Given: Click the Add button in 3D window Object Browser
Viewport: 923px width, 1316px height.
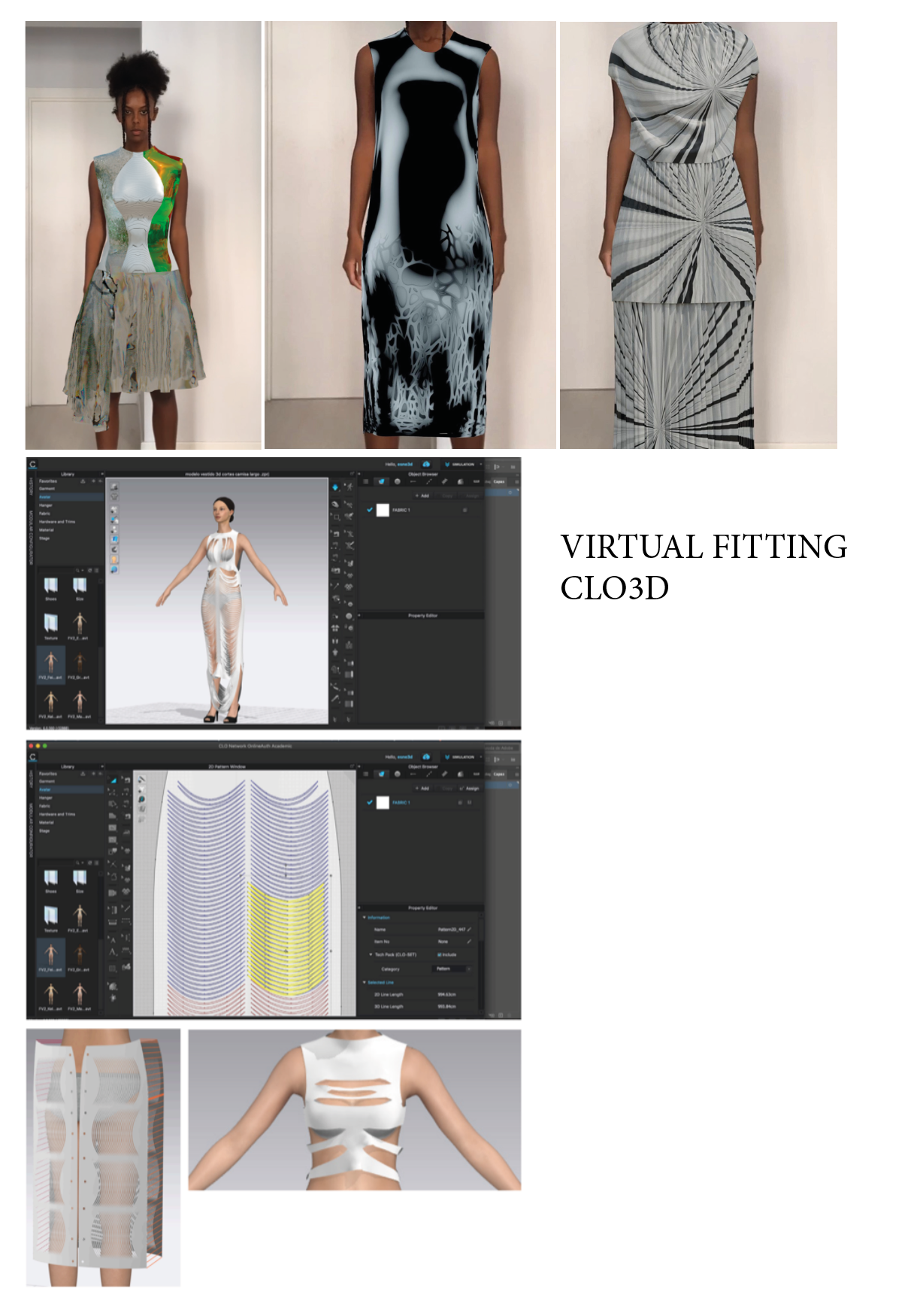Looking at the screenshot, I should tap(422, 496).
